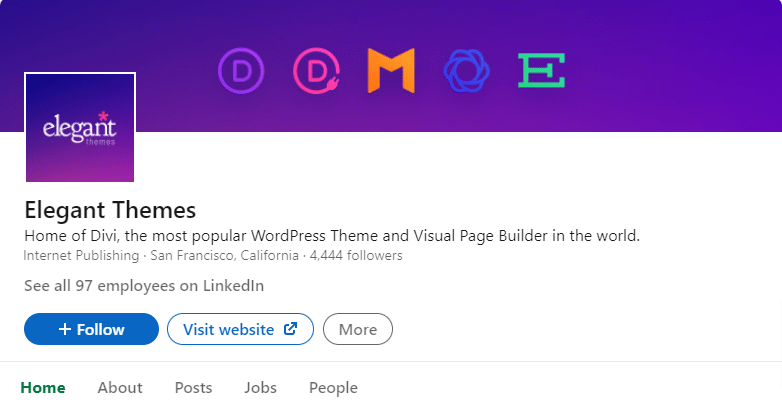This screenshot has width=782, height=405.
Task: Click the plus icon on Follow
Action: point(64,329)
